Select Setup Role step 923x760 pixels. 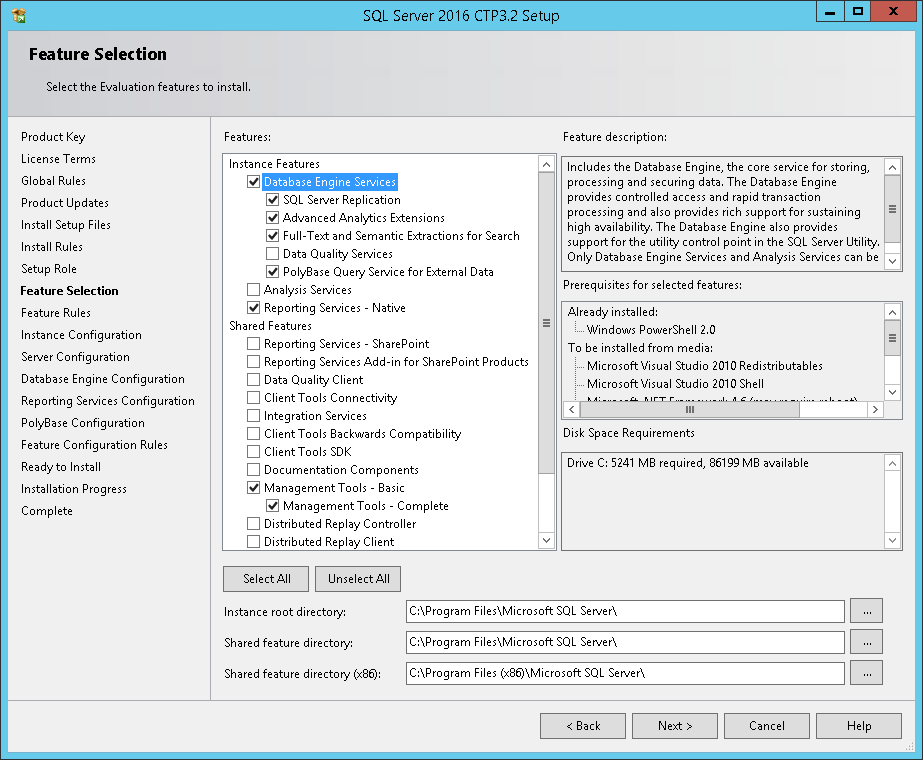(x=49, y=269)
